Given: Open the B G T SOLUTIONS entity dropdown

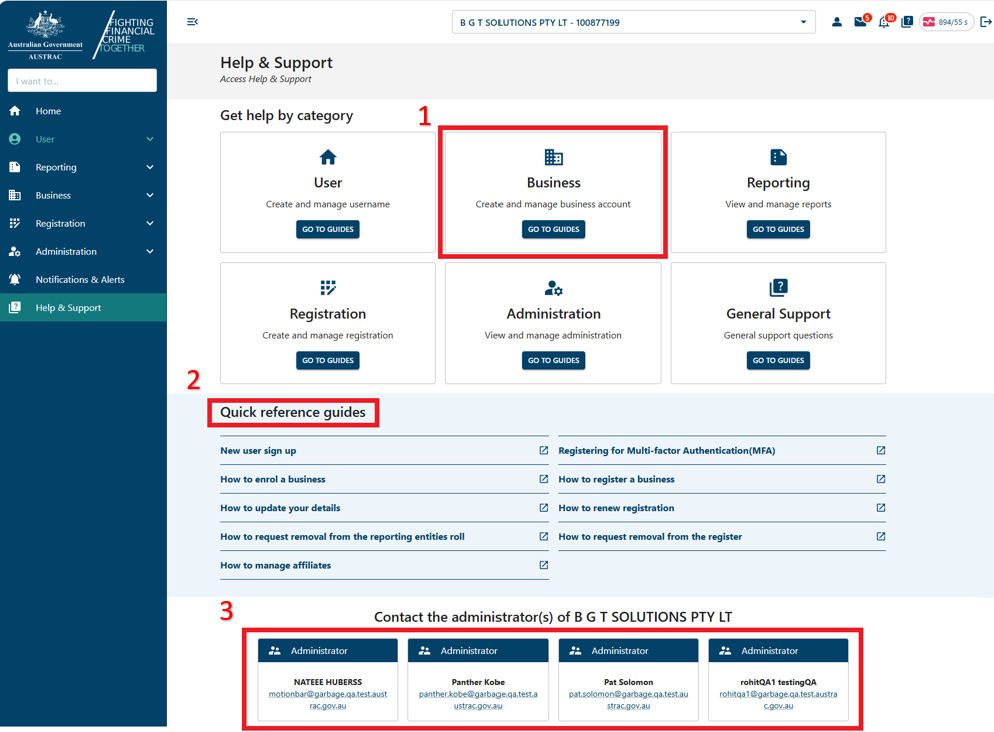Looking at the screenshot, I should (633, 21).
